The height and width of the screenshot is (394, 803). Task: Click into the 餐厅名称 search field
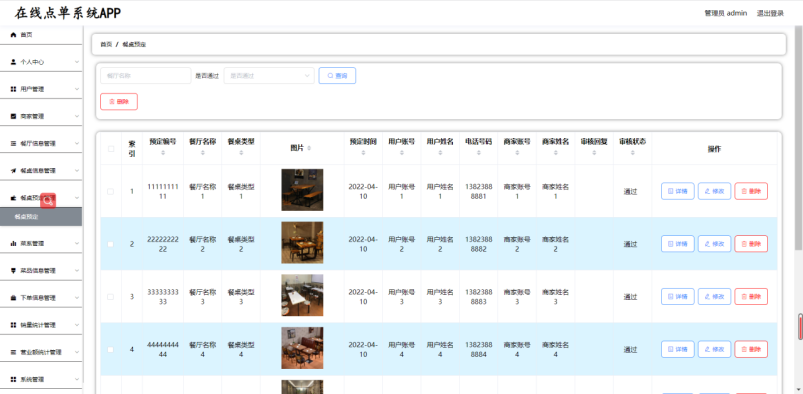[x=145, y=76]
